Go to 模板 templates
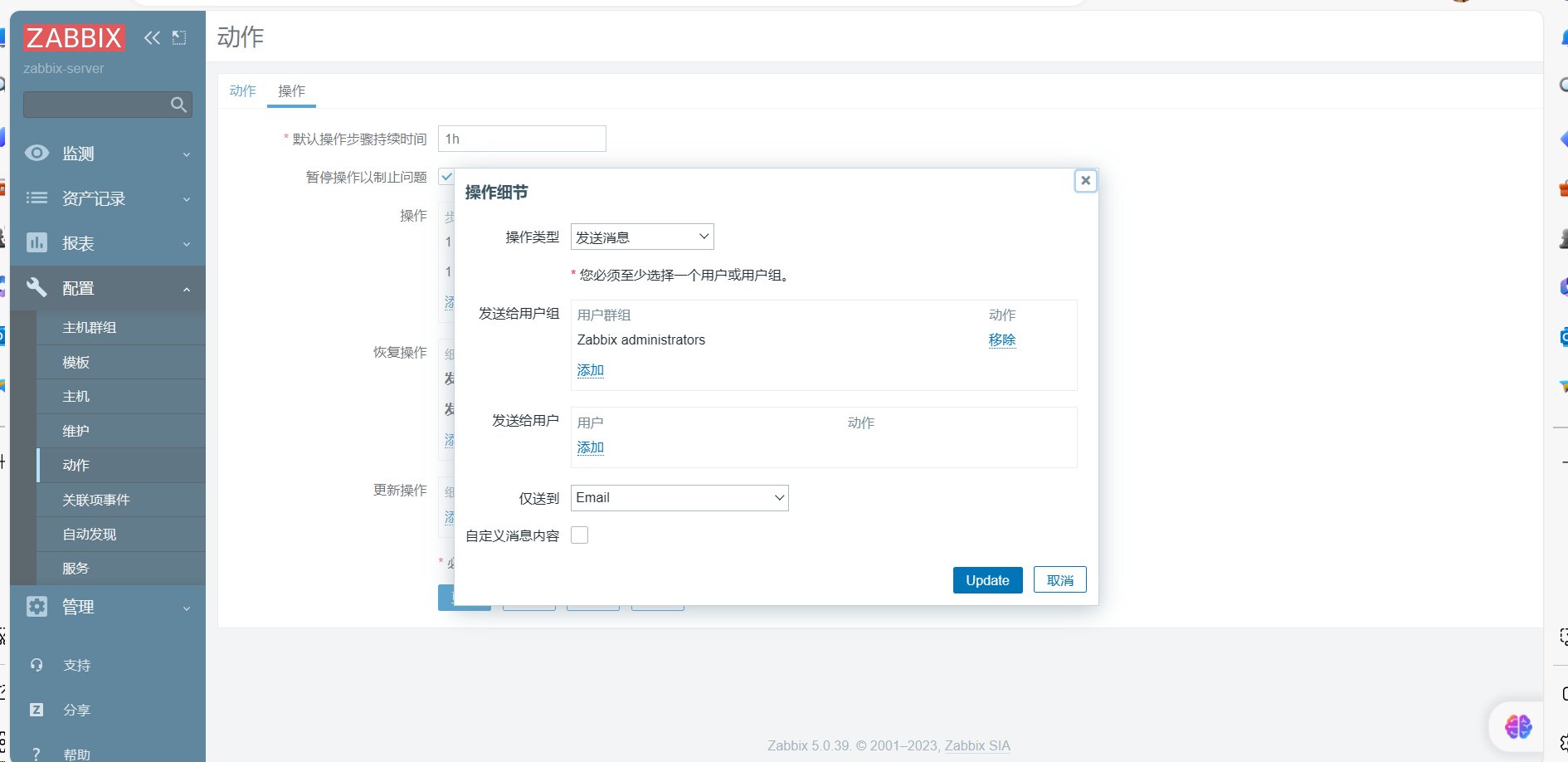Screen dimensions: 1568x762 121,363
